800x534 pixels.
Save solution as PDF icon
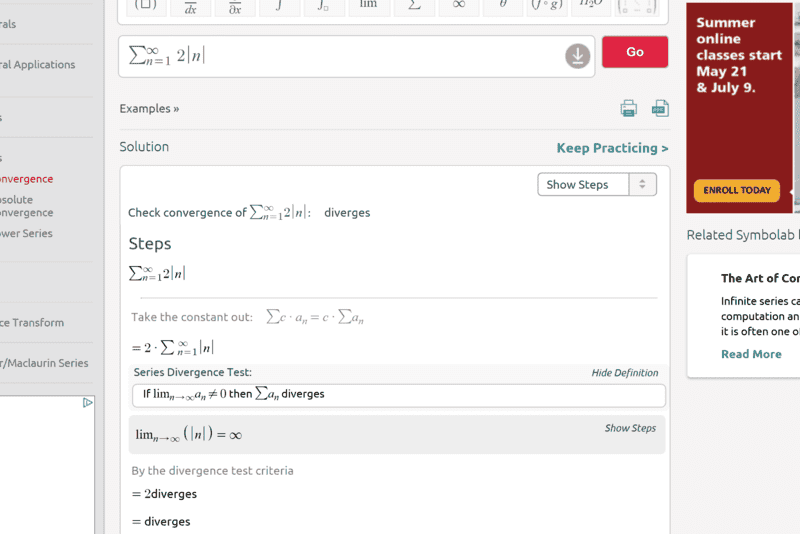(660, 109)
